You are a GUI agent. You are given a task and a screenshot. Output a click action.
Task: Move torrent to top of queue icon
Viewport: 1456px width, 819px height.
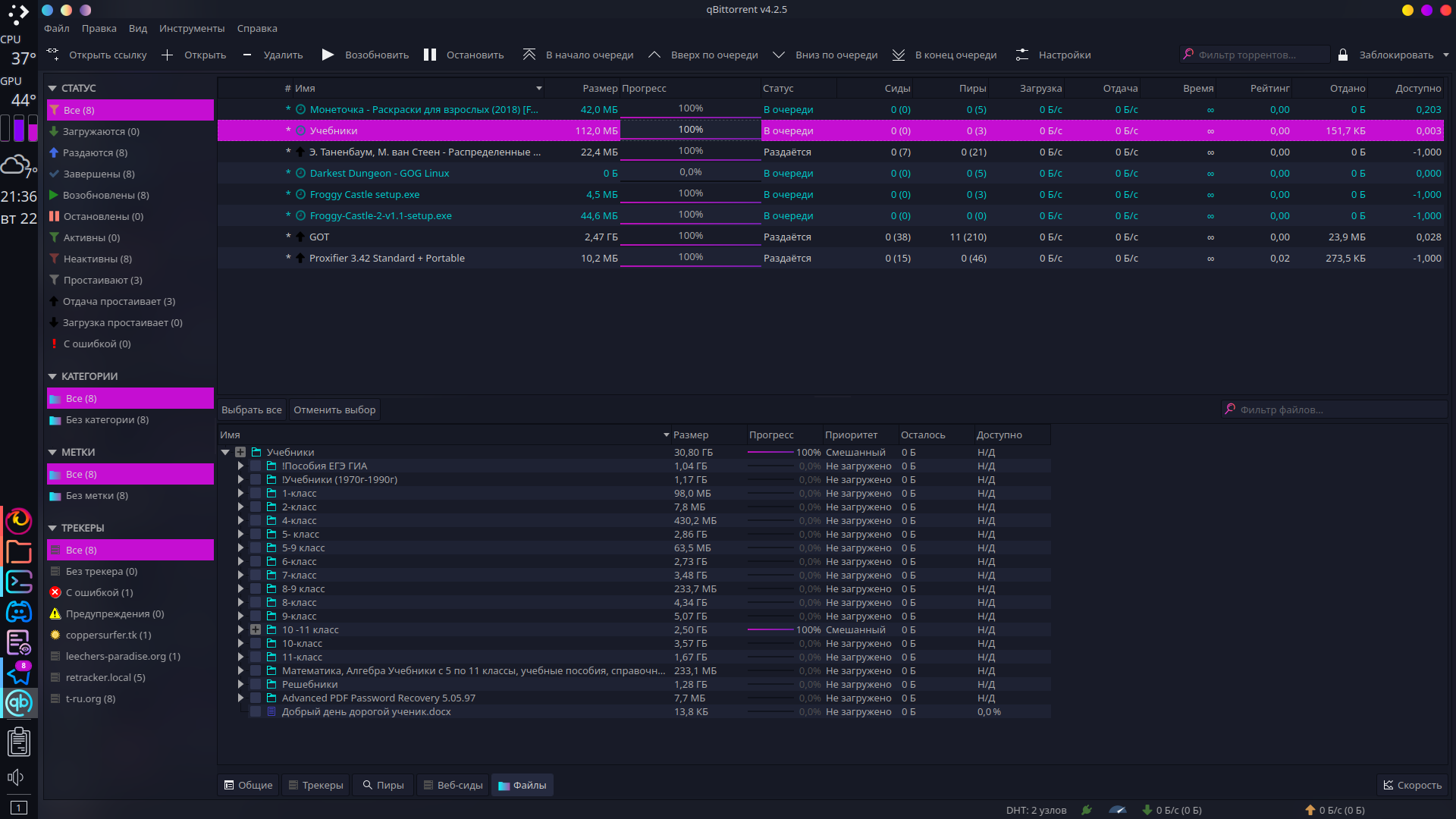[x=529, y=55]
